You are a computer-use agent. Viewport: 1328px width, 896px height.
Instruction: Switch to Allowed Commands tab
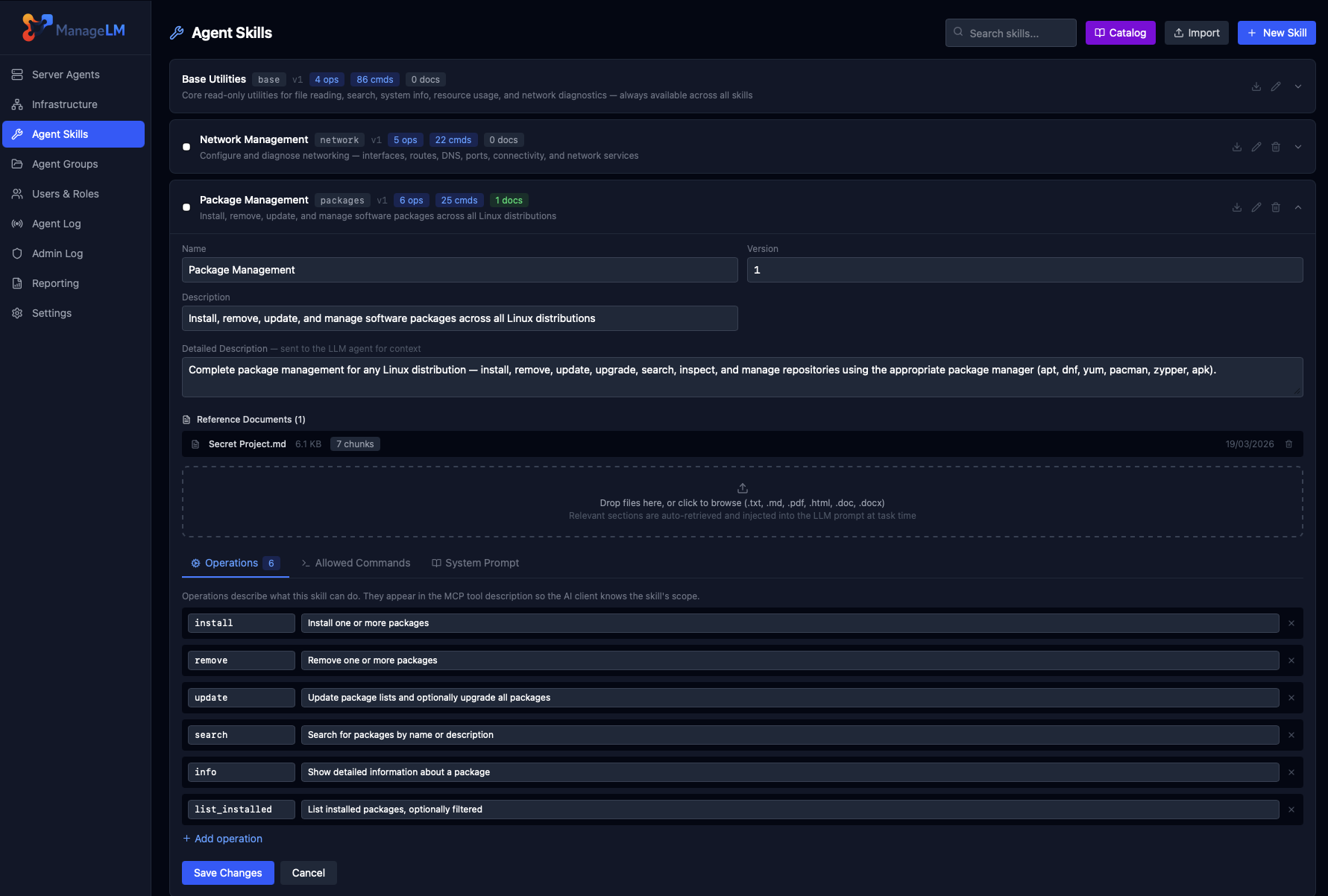click(x=356, y=563)
